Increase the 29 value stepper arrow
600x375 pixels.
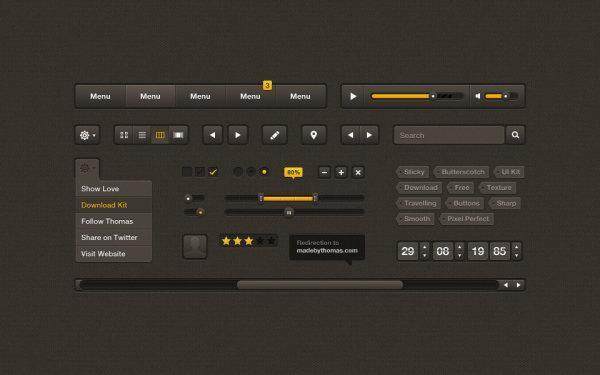click(x=424, y=247)
